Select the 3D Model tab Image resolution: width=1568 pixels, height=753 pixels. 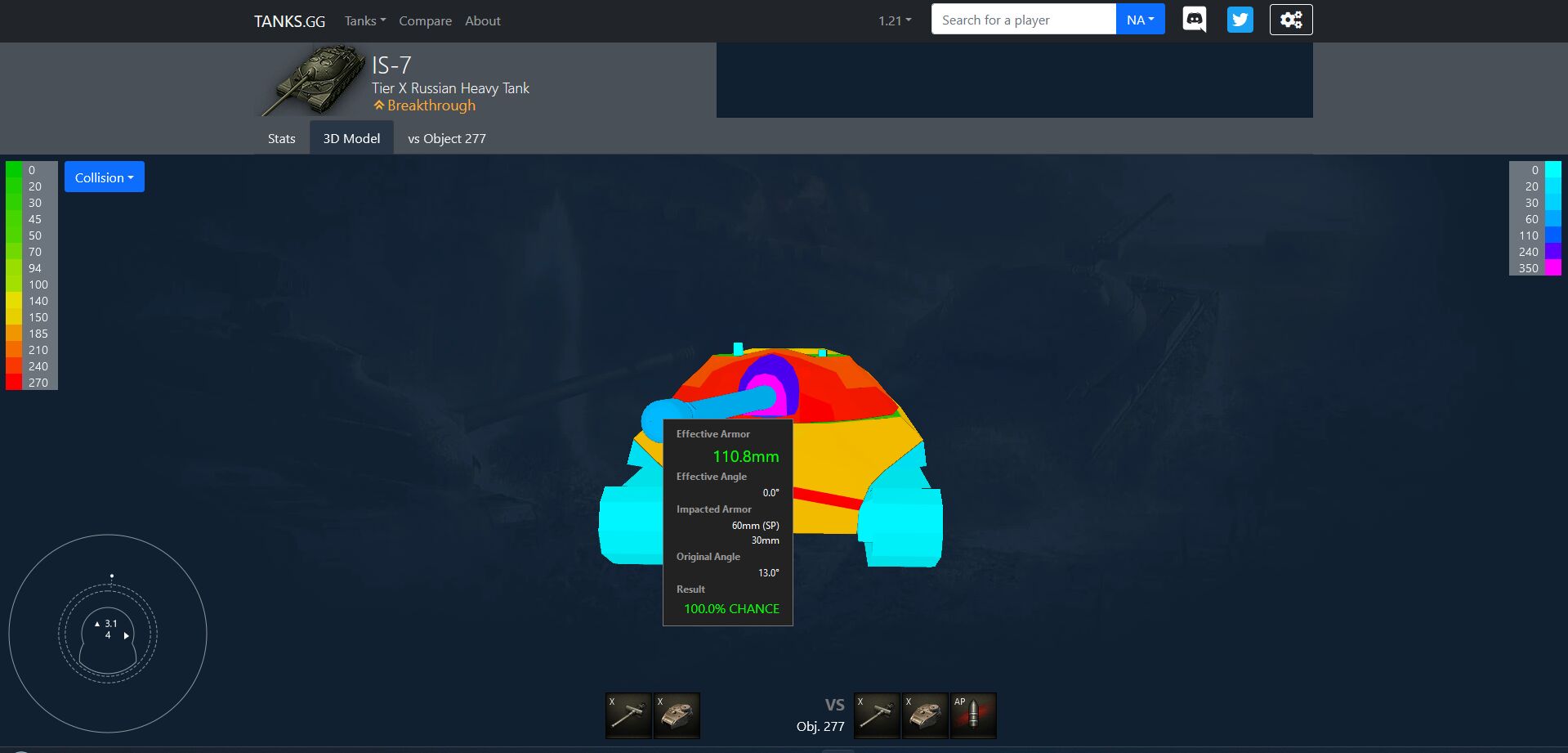[351, 138]
